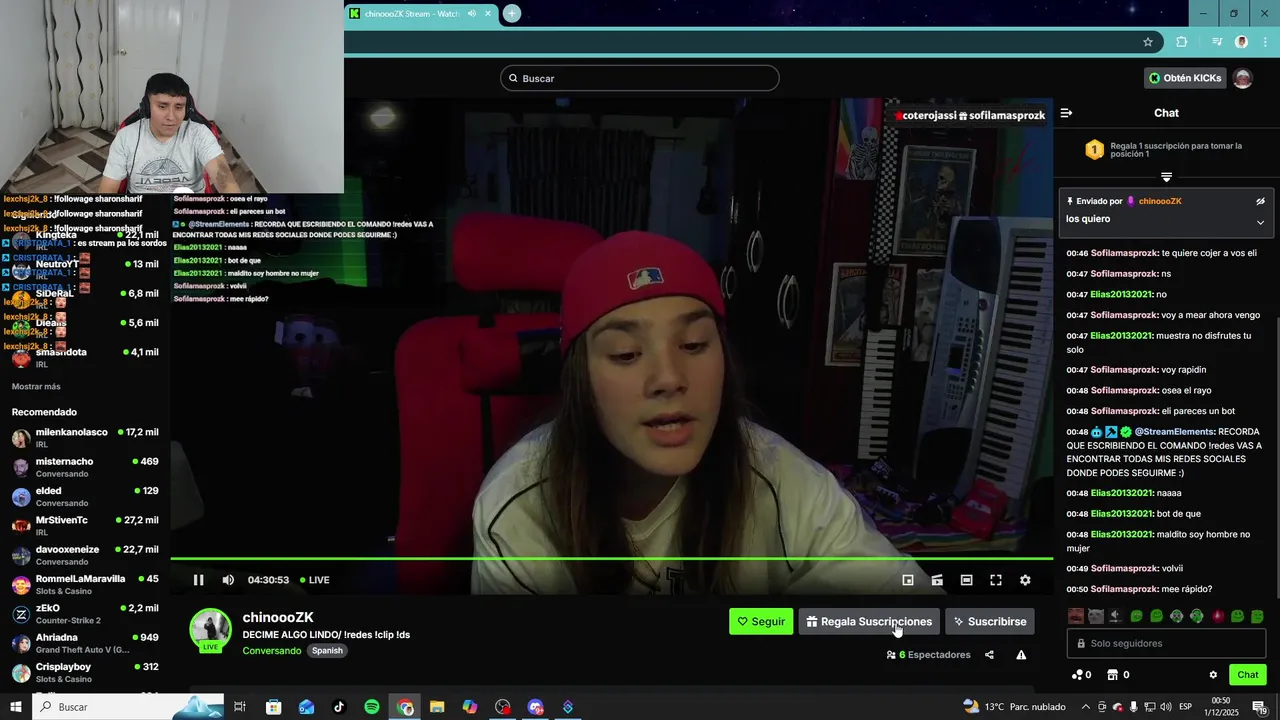Screen dimensions: 1280x720
Task: Pick the cat emote in quick row
Action: 1096,616
